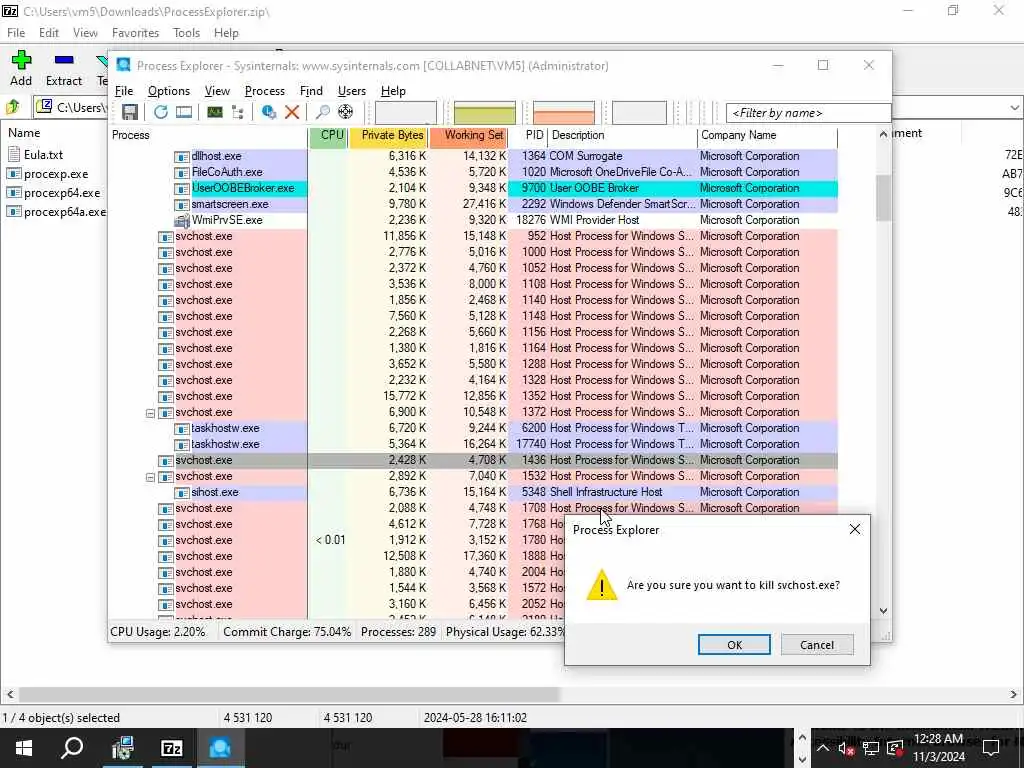Open the View menu in Process Explorer
The width and height of the screenshot is (1024, 768).
pos(217,91)
